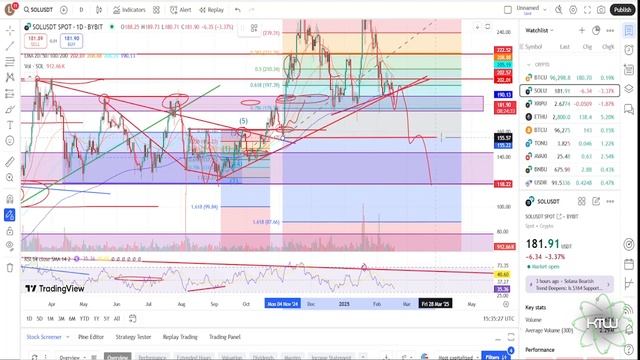Select the forecasting and measurement tool
This screenshot has width=640, height=360.
point(10,93)
